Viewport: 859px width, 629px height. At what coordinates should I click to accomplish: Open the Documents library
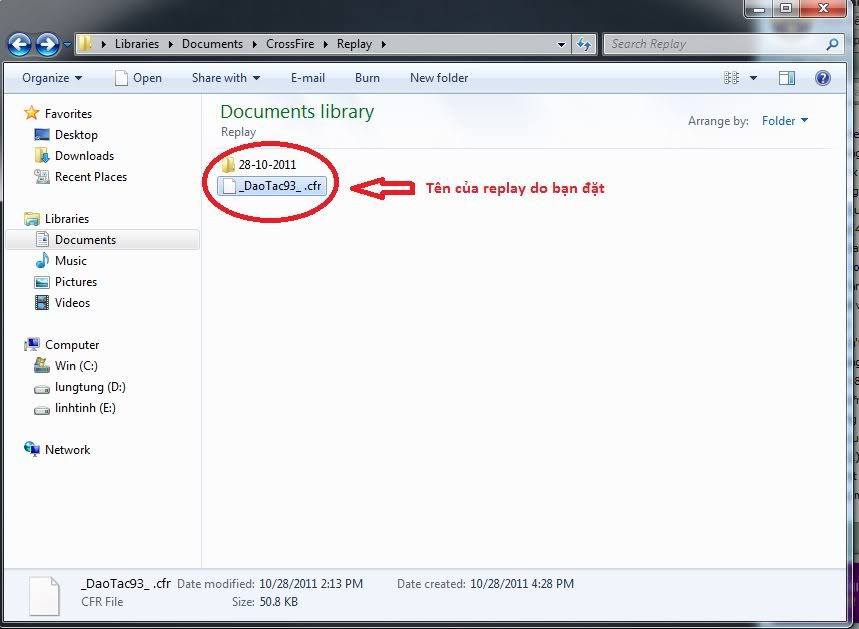pyautogui.click(x=85, y=240)
